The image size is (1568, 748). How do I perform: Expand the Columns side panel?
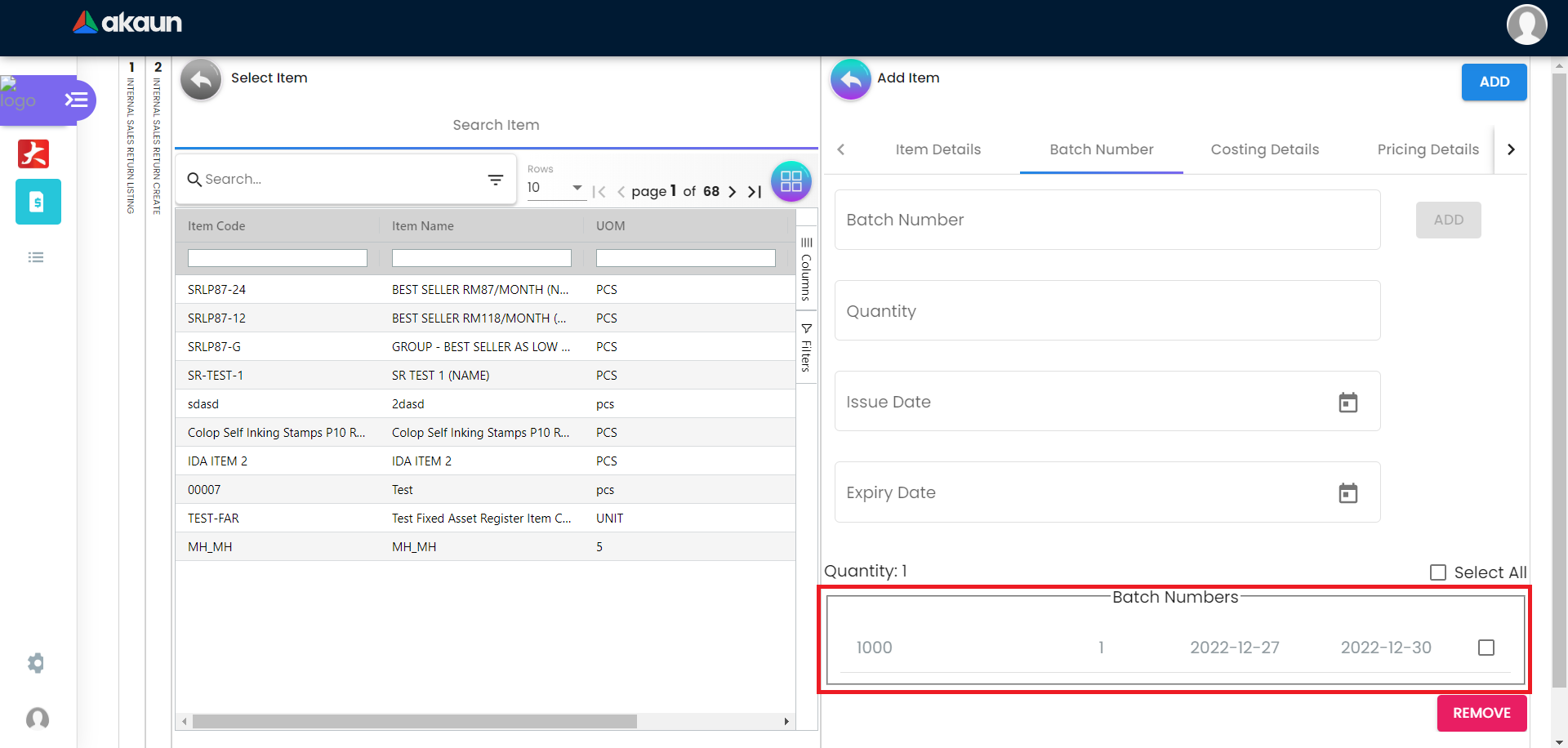point(806,269)
